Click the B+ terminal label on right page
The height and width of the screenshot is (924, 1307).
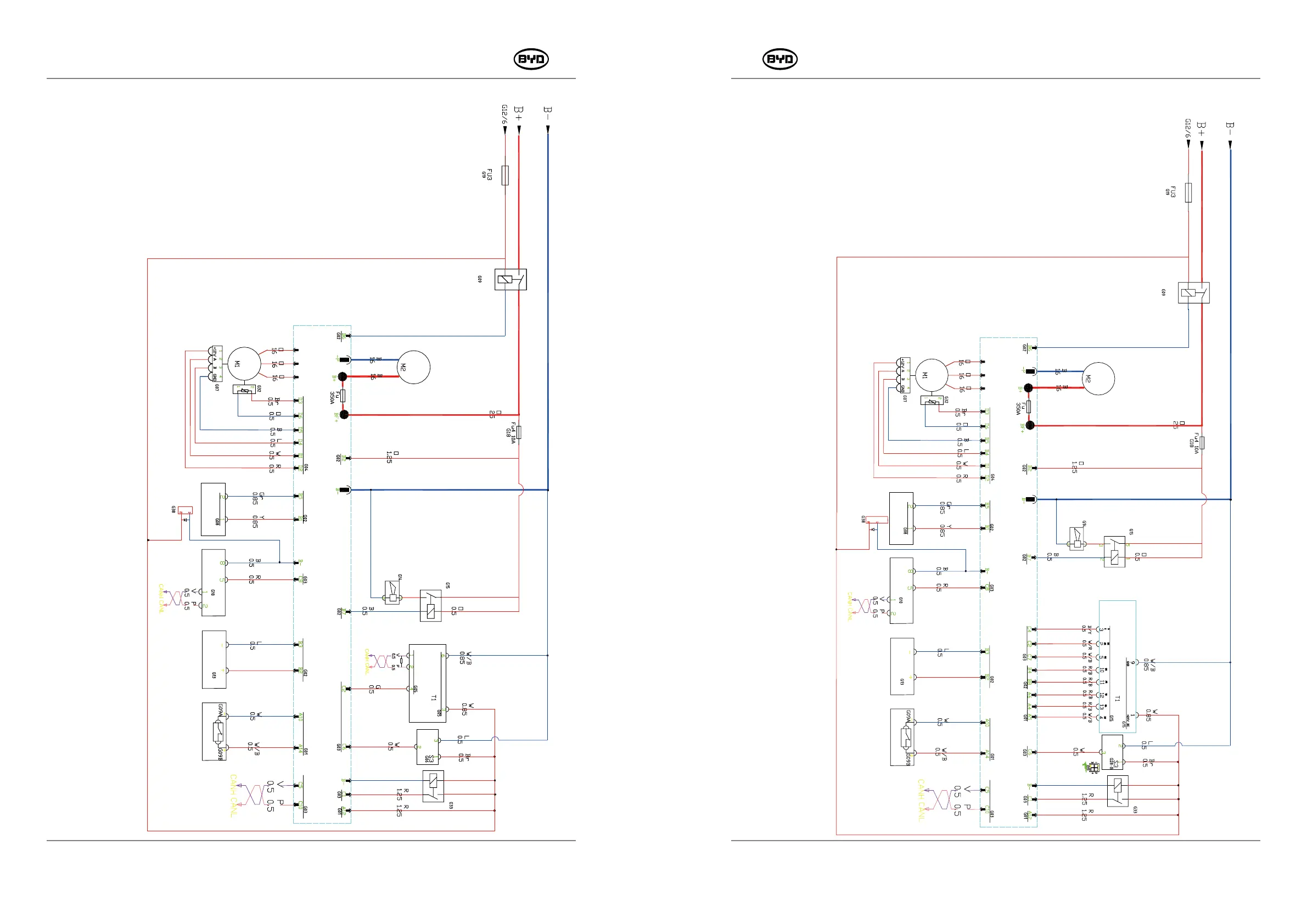tap(1201, 128)
